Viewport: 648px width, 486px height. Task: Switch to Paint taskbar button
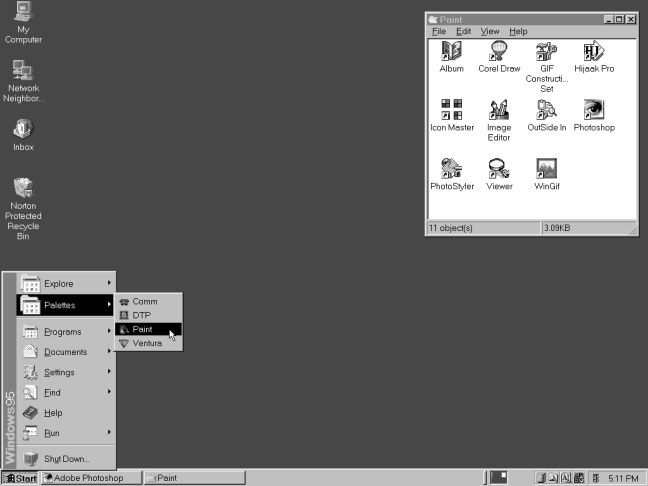coord(194,478)
